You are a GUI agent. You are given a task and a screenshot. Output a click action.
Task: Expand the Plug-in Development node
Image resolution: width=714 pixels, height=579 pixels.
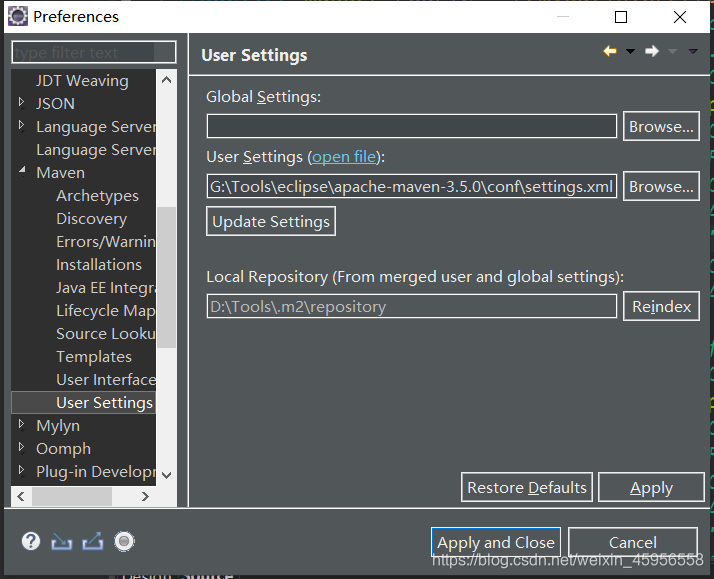point(21,470)
